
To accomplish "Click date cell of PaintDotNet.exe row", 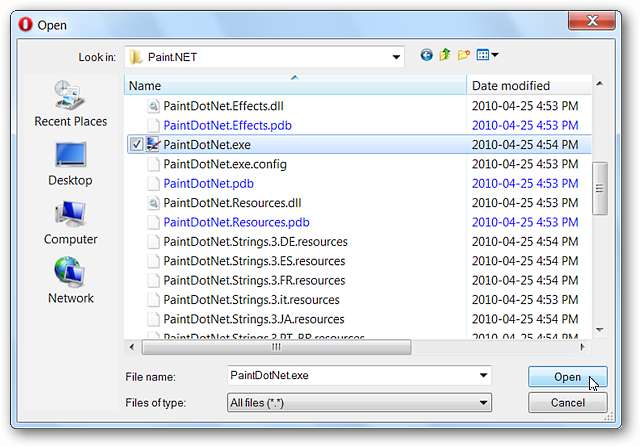I will [x=525, y=145].
